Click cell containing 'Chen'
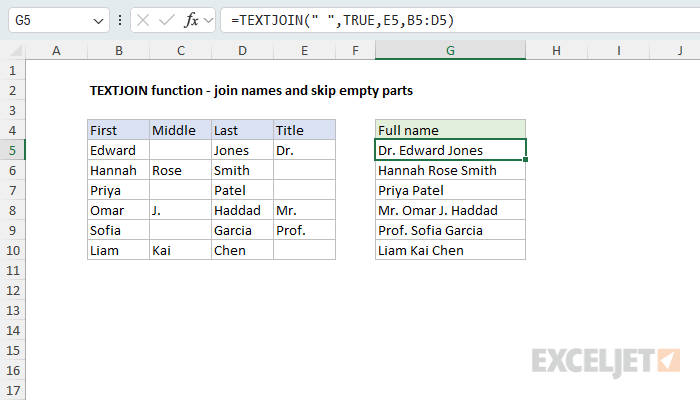Image resolution: width=700 pixels, height=400 pixels. (242, 250)
